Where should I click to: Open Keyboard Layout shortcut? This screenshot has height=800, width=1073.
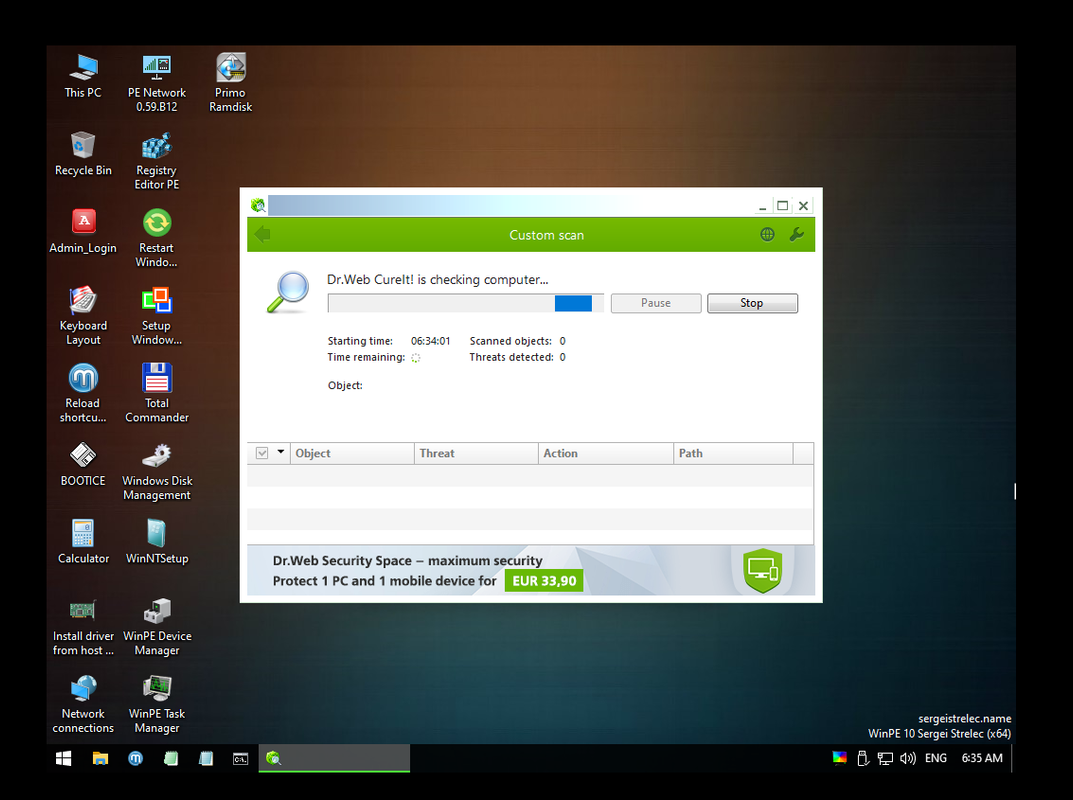tap(83, 316)
